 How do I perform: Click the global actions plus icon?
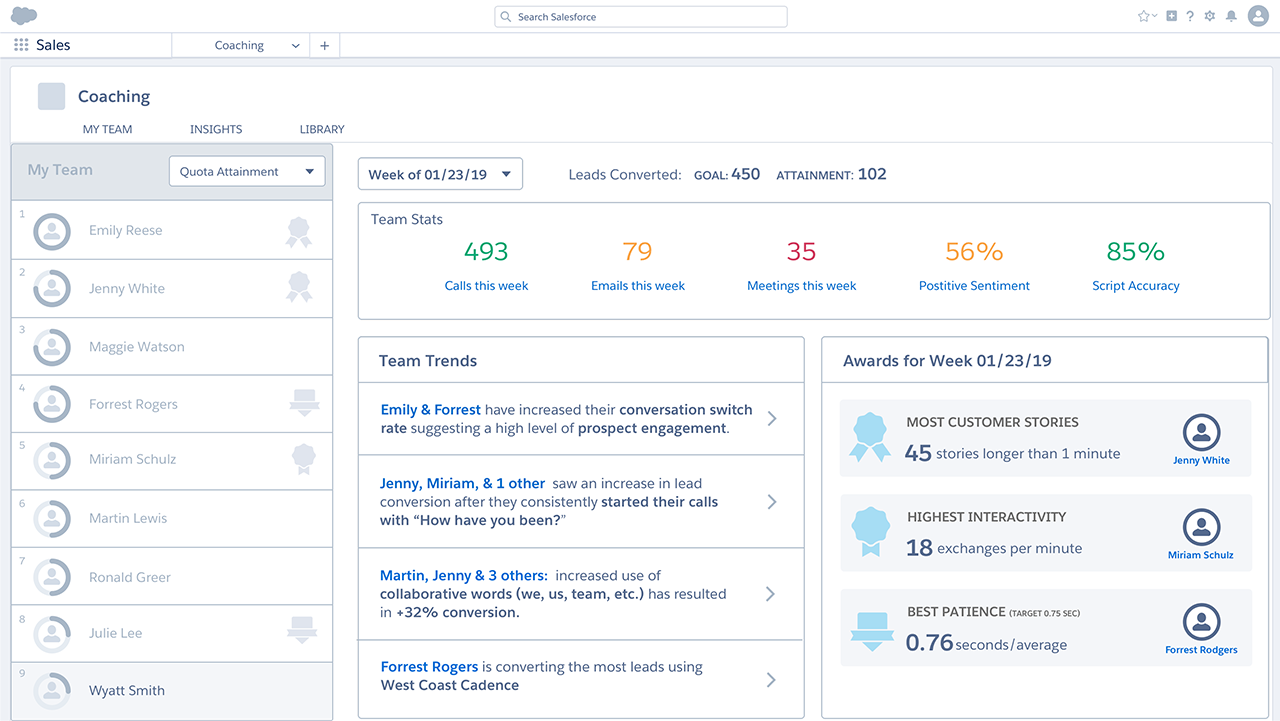1171,16
